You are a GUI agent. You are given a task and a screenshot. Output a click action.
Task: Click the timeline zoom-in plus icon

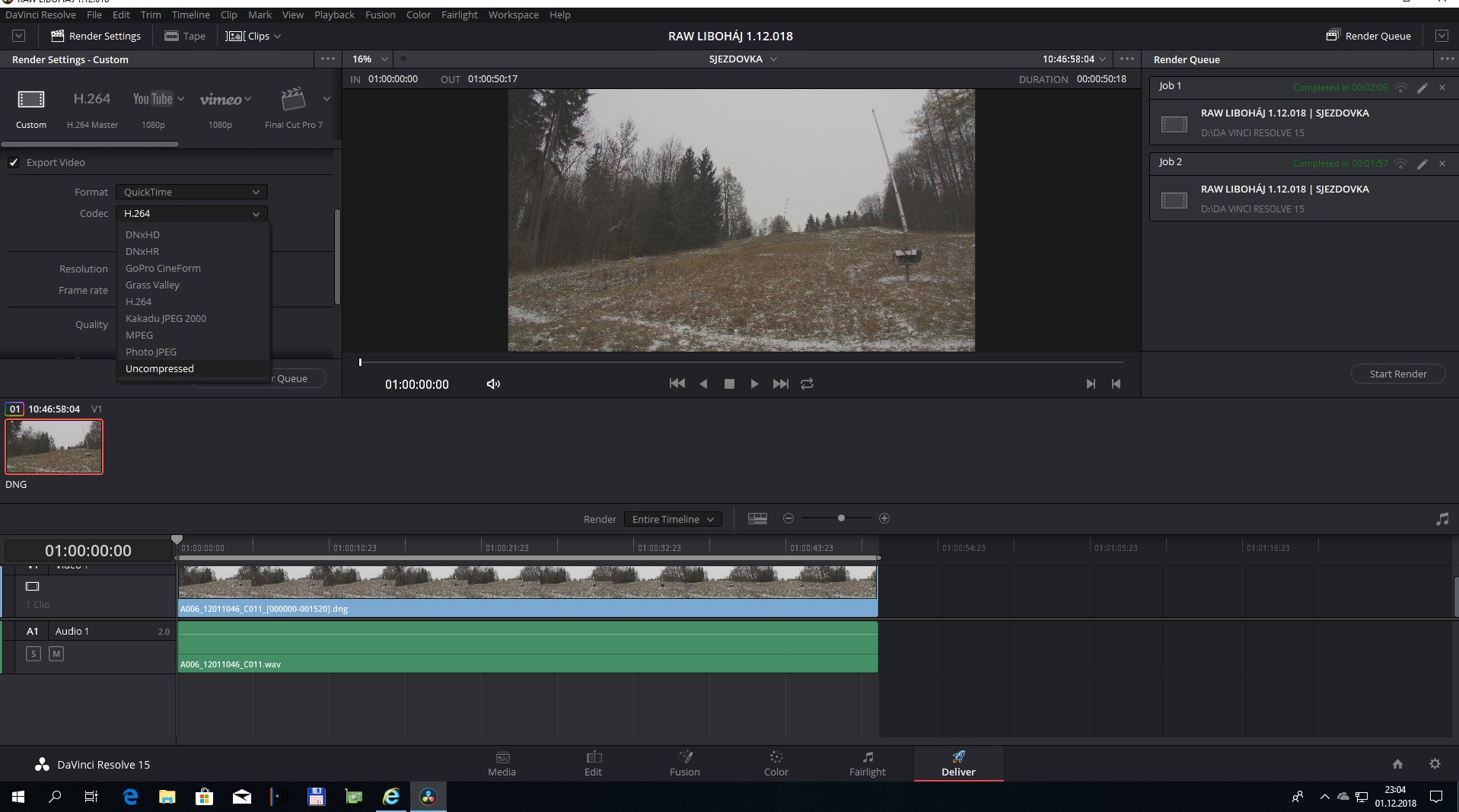(884, 518)
